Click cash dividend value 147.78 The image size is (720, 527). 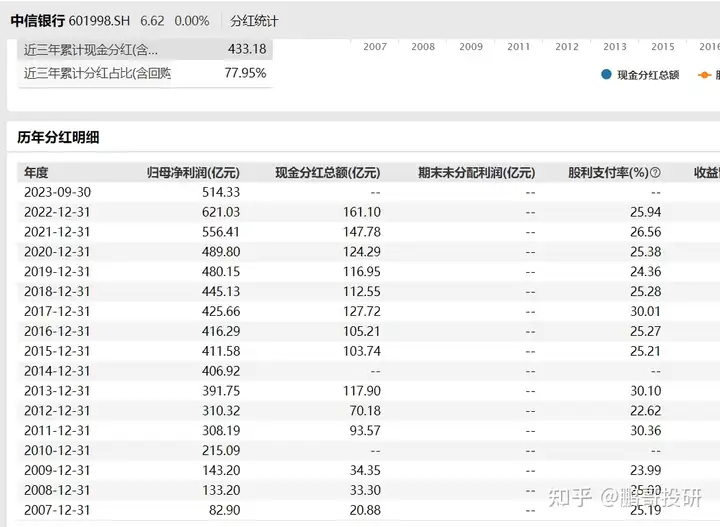(362, 232)
